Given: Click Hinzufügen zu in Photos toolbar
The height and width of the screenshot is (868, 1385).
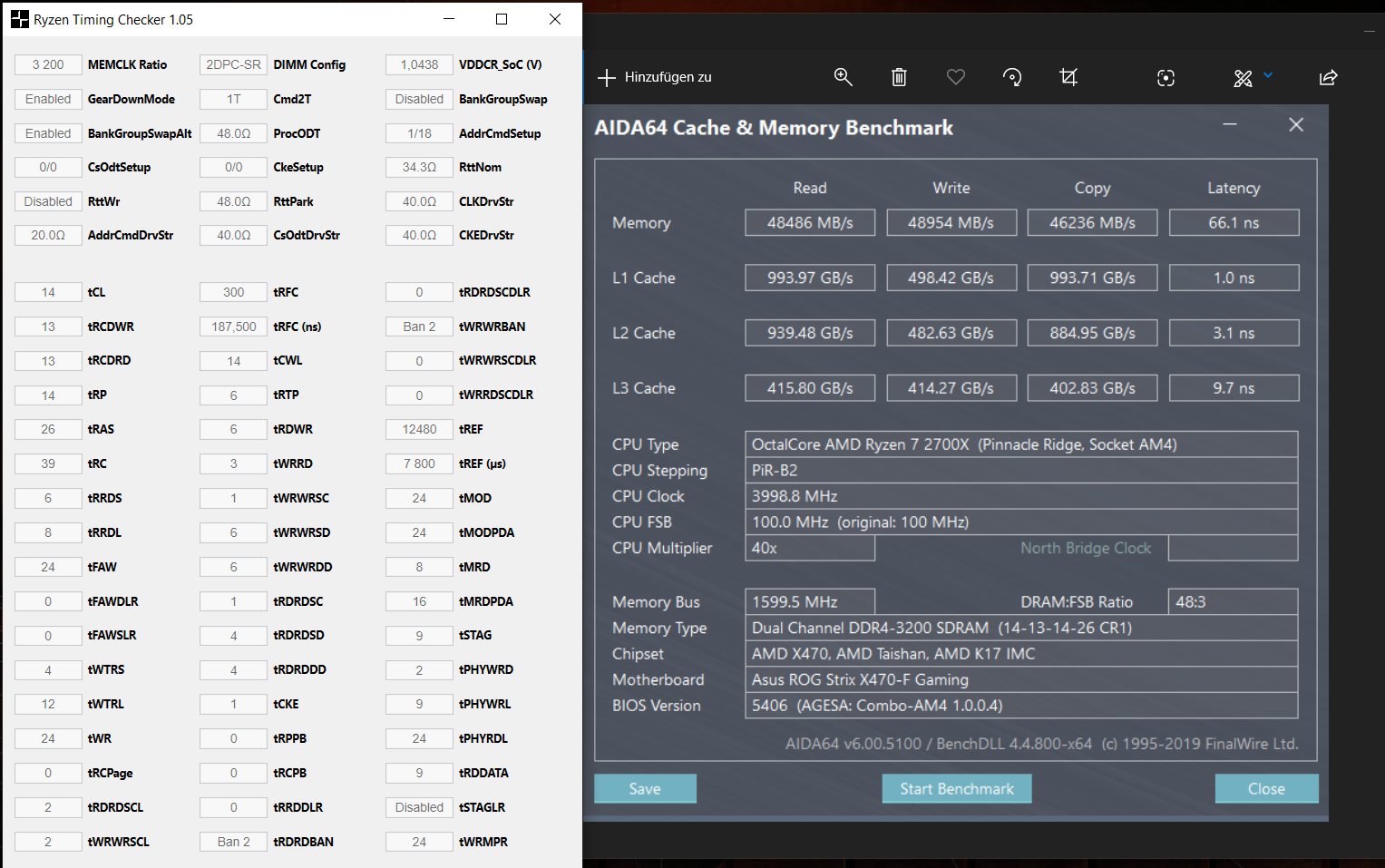Looking at the screenshot, I should pos(655,77).
